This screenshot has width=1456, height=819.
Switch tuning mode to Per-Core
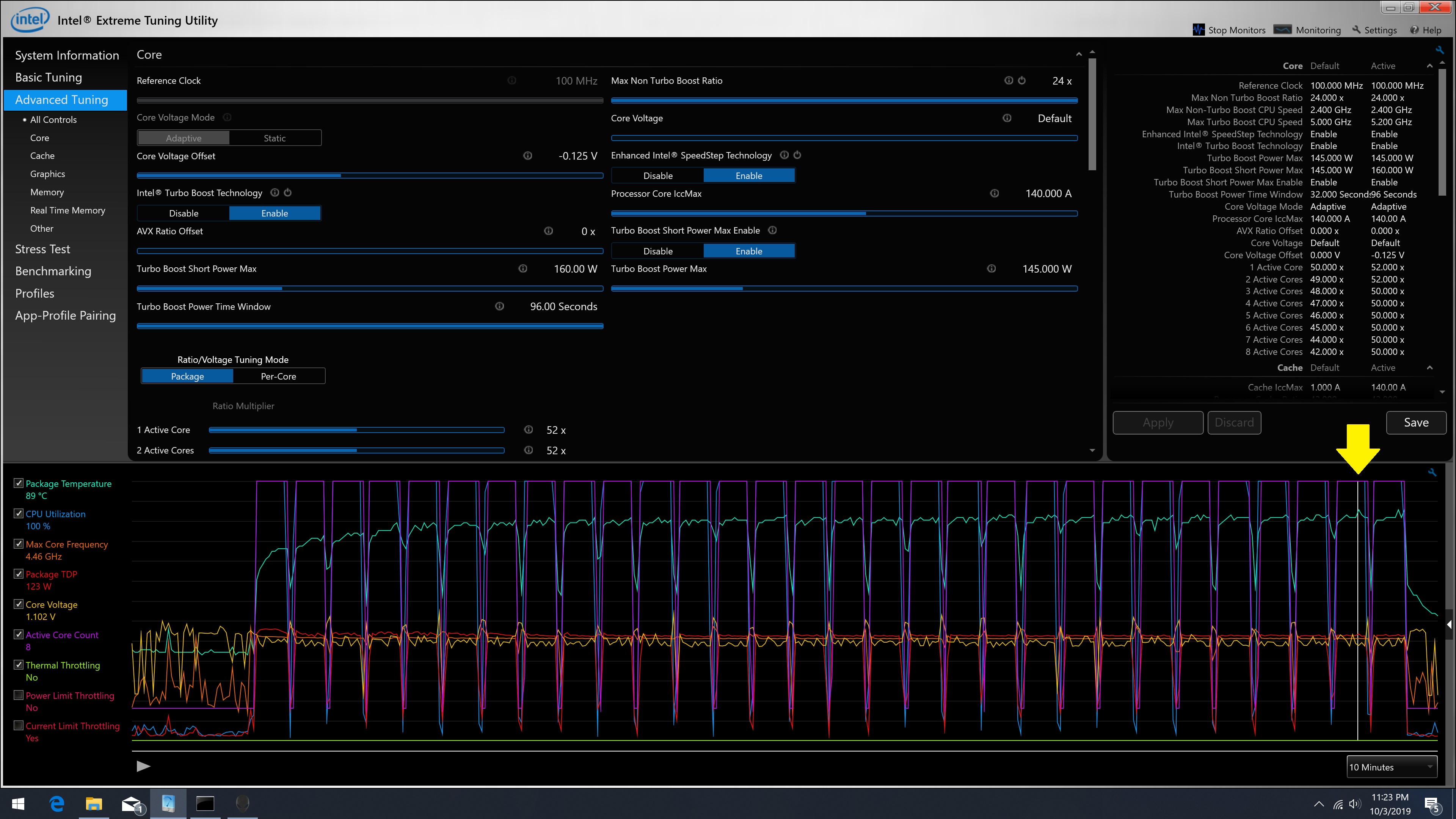[279, 377]
